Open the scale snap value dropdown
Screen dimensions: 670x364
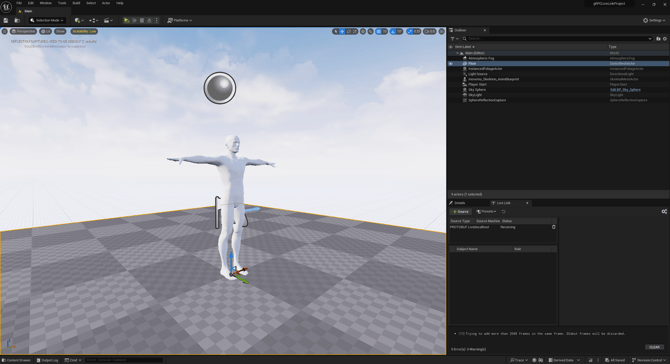pyautogui.click(x=417, y=31)
